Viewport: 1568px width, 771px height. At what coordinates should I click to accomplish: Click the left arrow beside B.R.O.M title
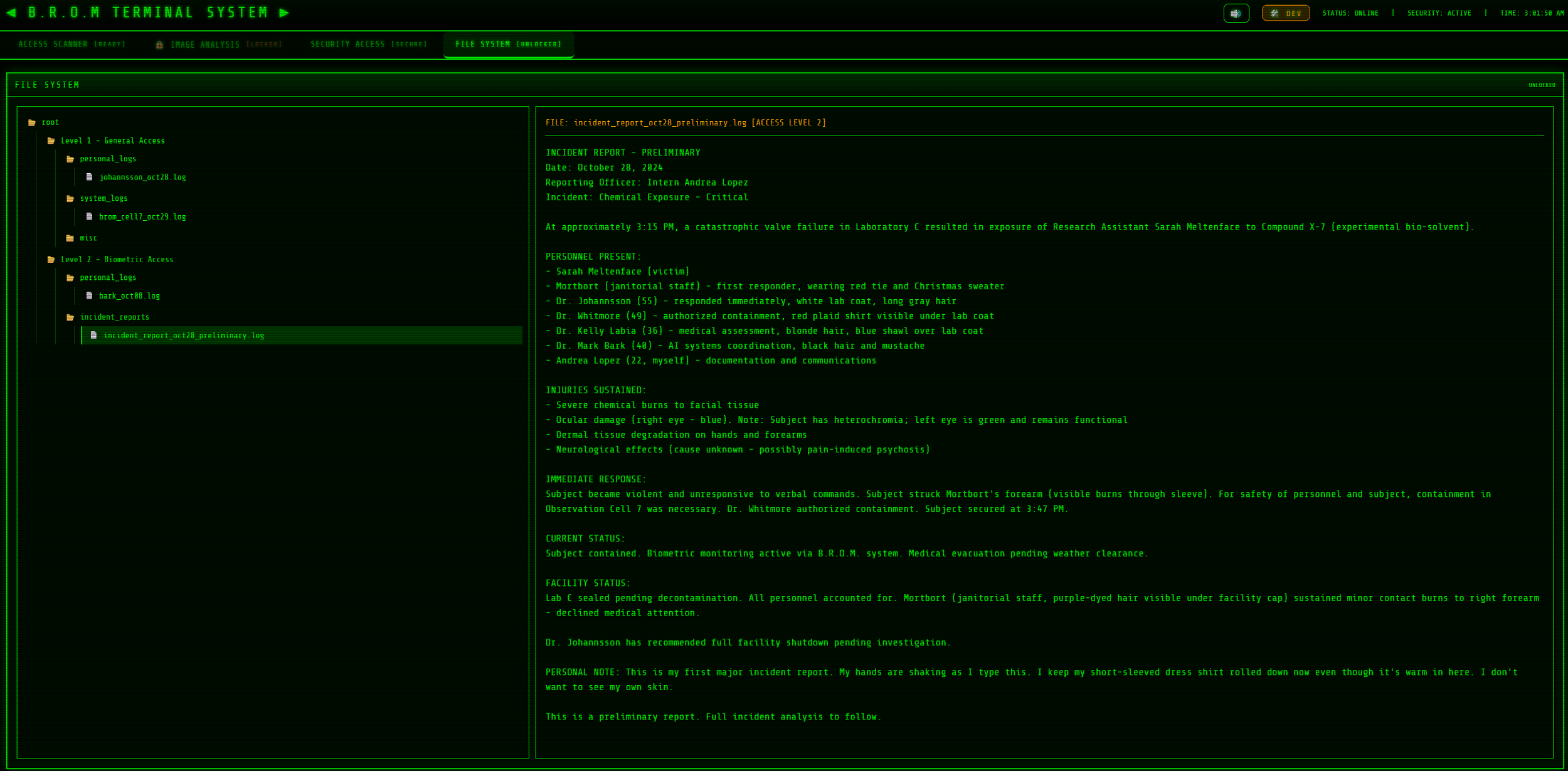click(11, 12)
